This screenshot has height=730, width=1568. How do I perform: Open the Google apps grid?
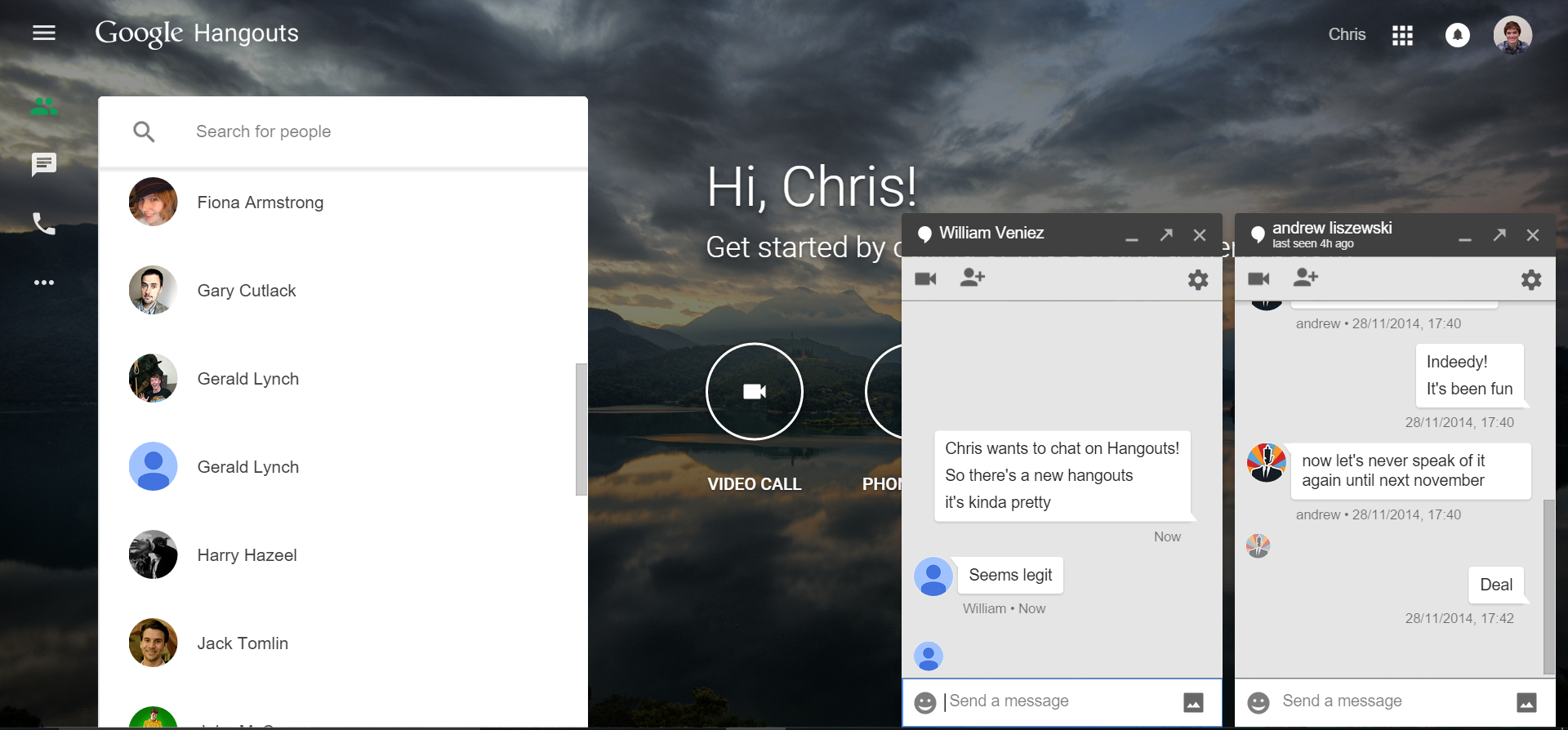click(1402, 35)
